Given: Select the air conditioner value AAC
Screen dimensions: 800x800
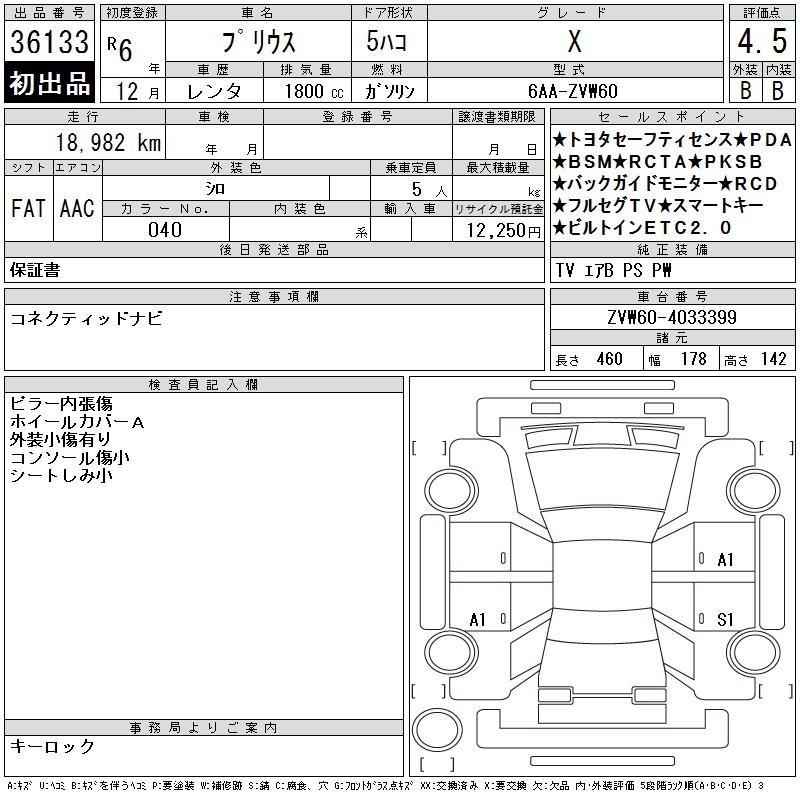Looking at the screenshot, I should [77, 208].
